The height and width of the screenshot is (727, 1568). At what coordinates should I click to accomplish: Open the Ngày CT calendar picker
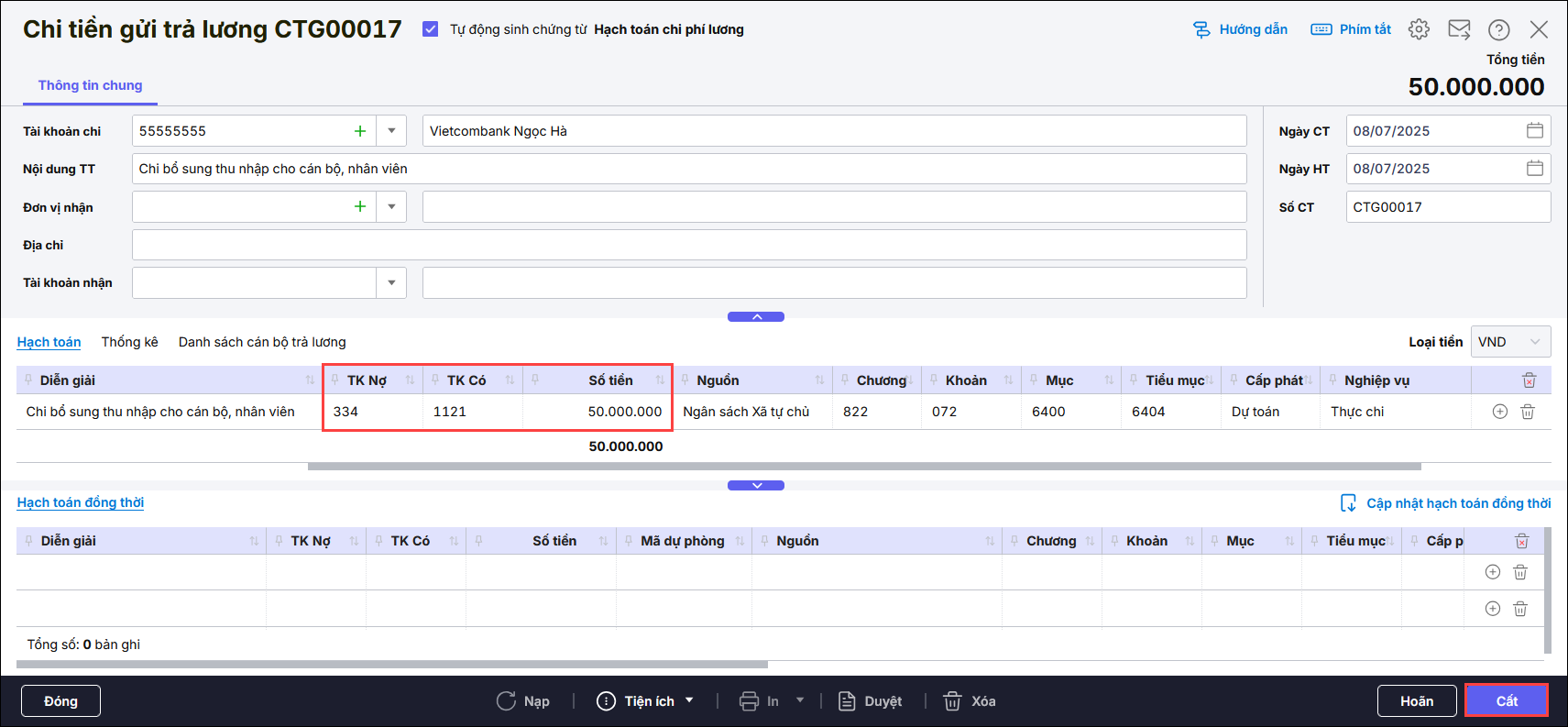[1535, 131]
